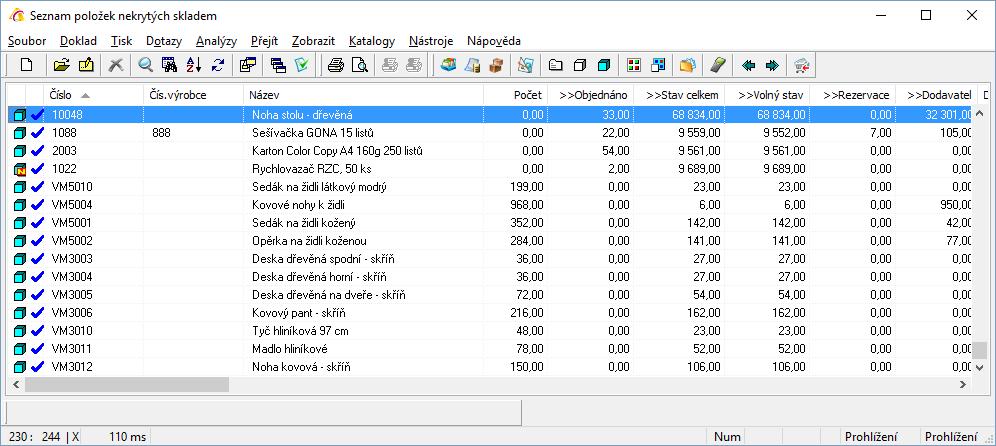This screenshot has width=996, height=446.
Task: Click the >>Objednáno column header
Action: tap(591, 95)
